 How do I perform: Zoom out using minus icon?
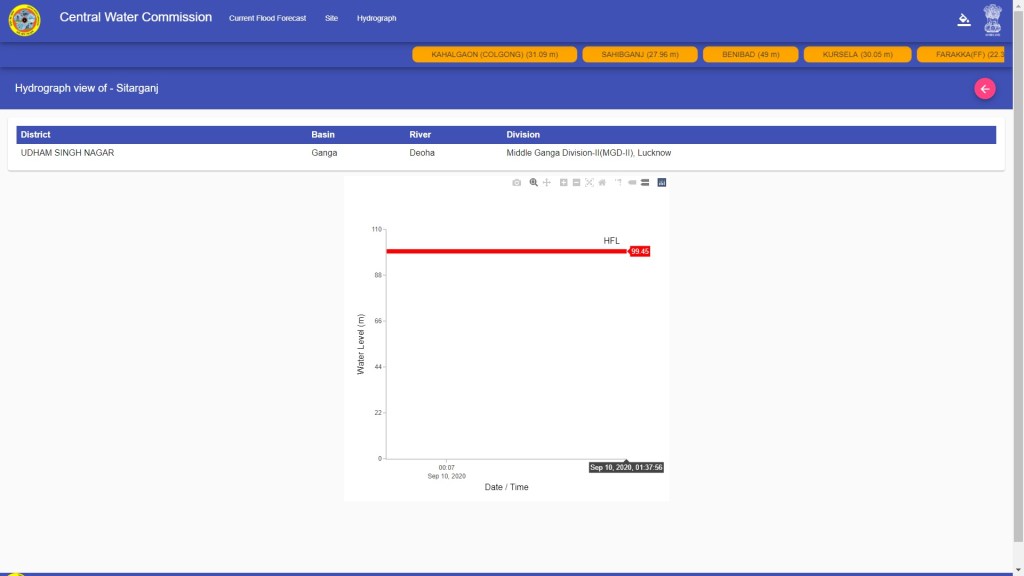(577, 183)
